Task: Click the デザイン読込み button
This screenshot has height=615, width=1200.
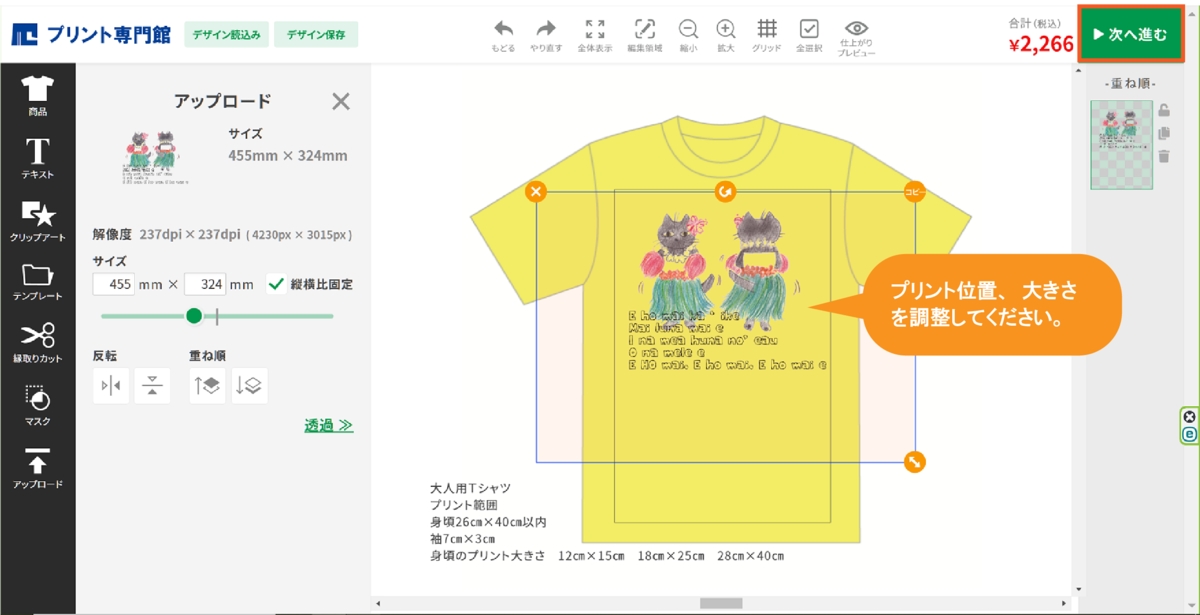Action: pyautogui.click(x=226, y=34)
